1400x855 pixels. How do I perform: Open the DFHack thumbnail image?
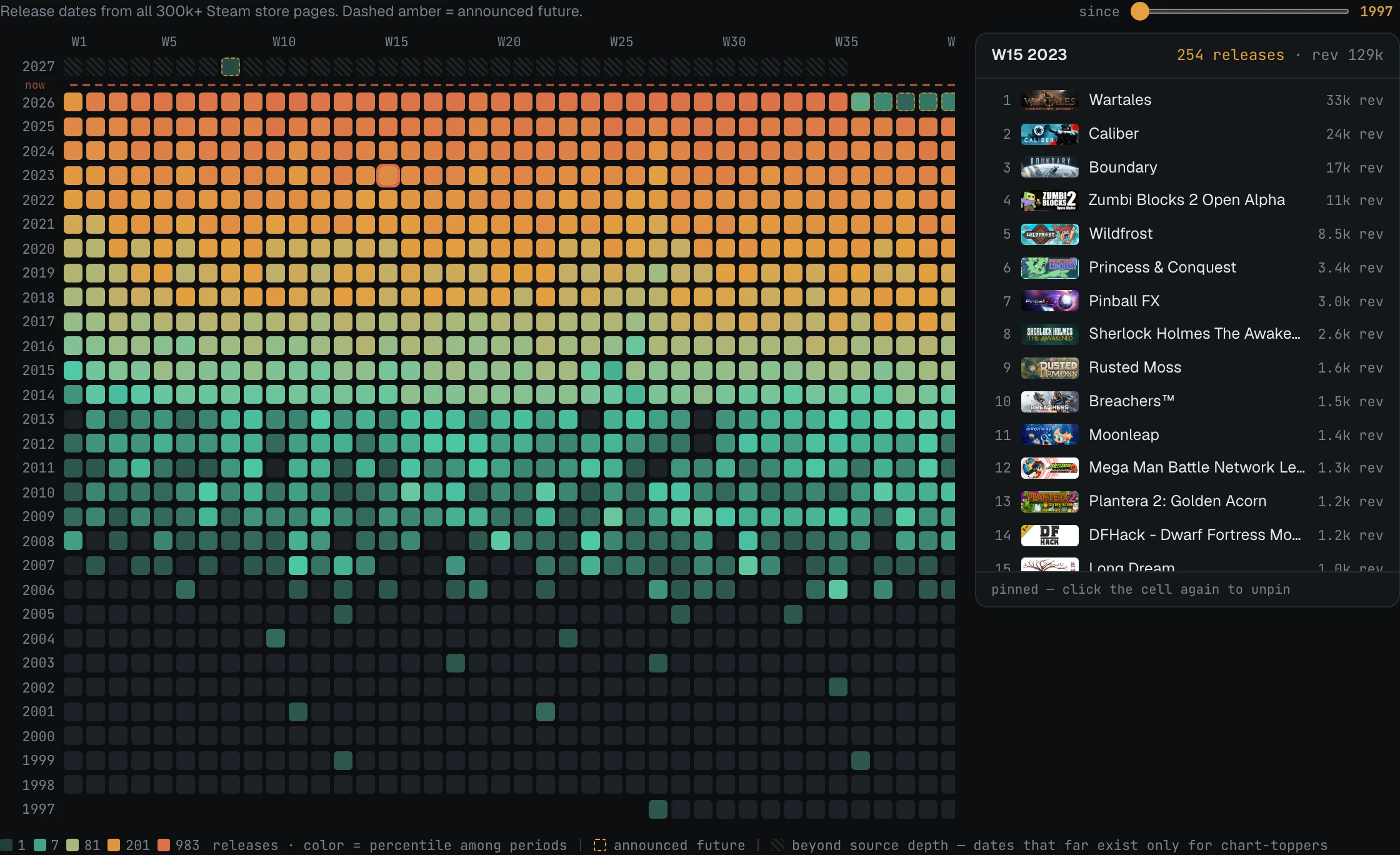(1049, 535)
